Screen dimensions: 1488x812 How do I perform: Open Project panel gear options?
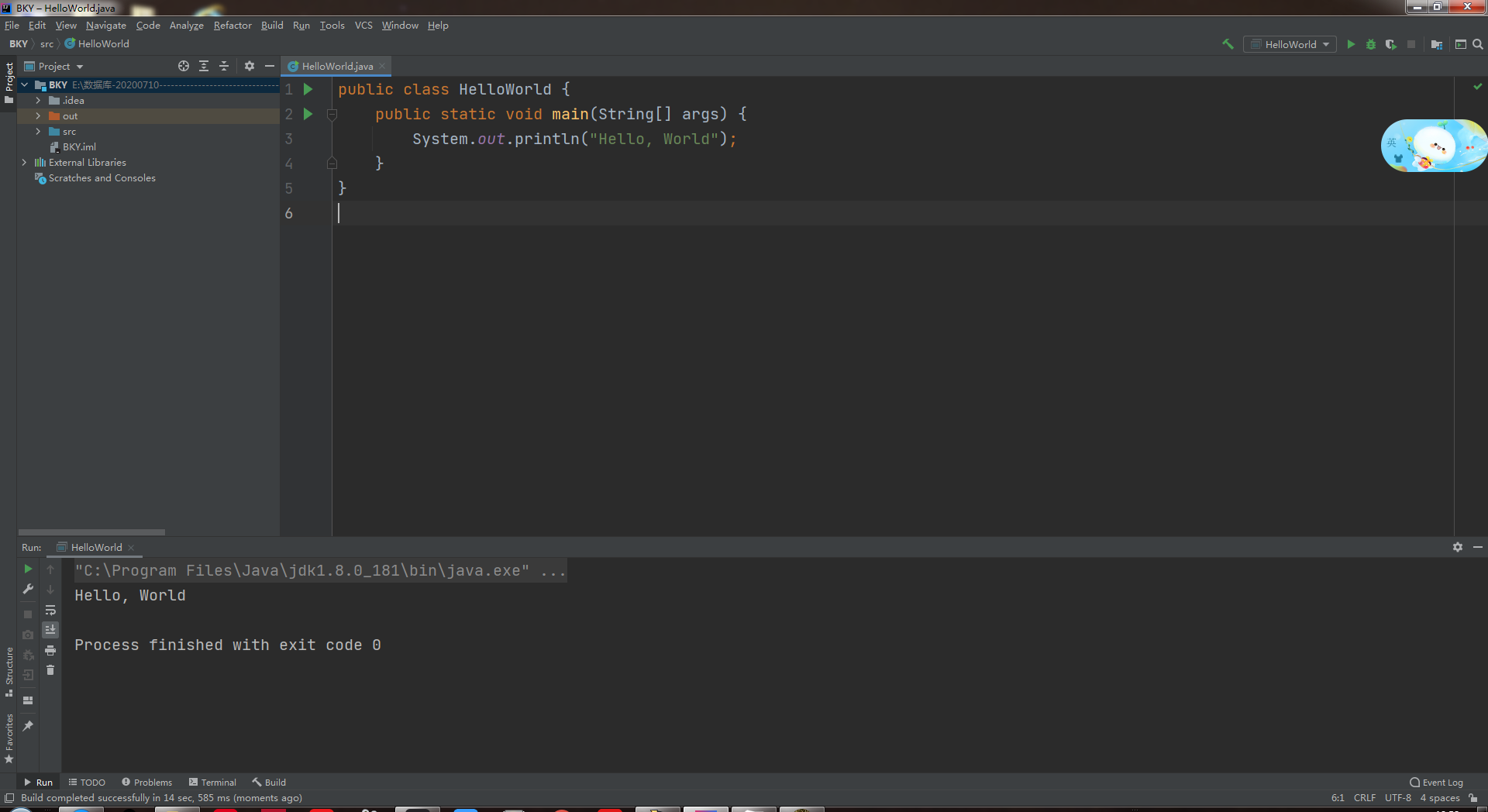tap(250, 66)
